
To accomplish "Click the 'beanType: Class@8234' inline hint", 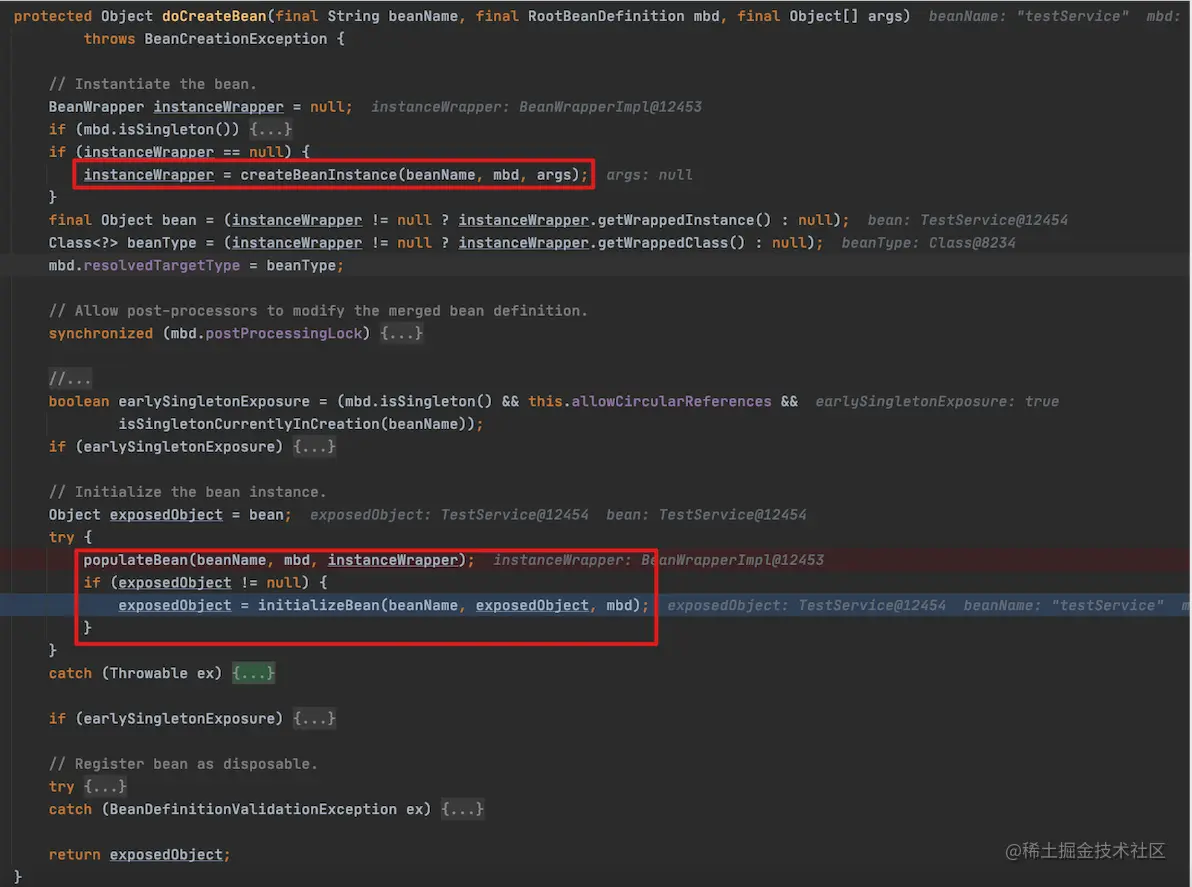I will pos(928,242).
